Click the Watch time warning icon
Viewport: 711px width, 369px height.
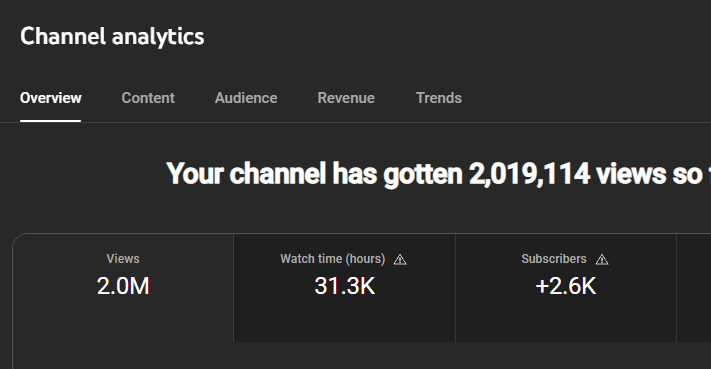(x=400, y=259)
